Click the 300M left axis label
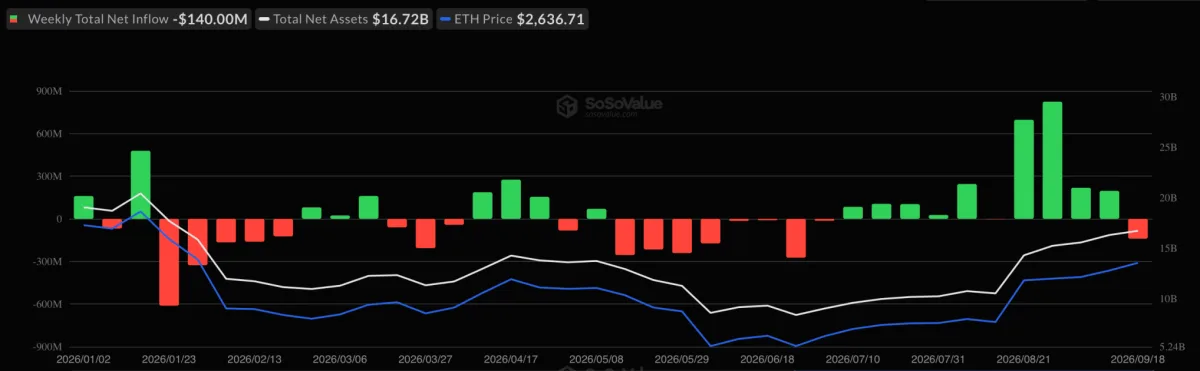 coord(48,176)
